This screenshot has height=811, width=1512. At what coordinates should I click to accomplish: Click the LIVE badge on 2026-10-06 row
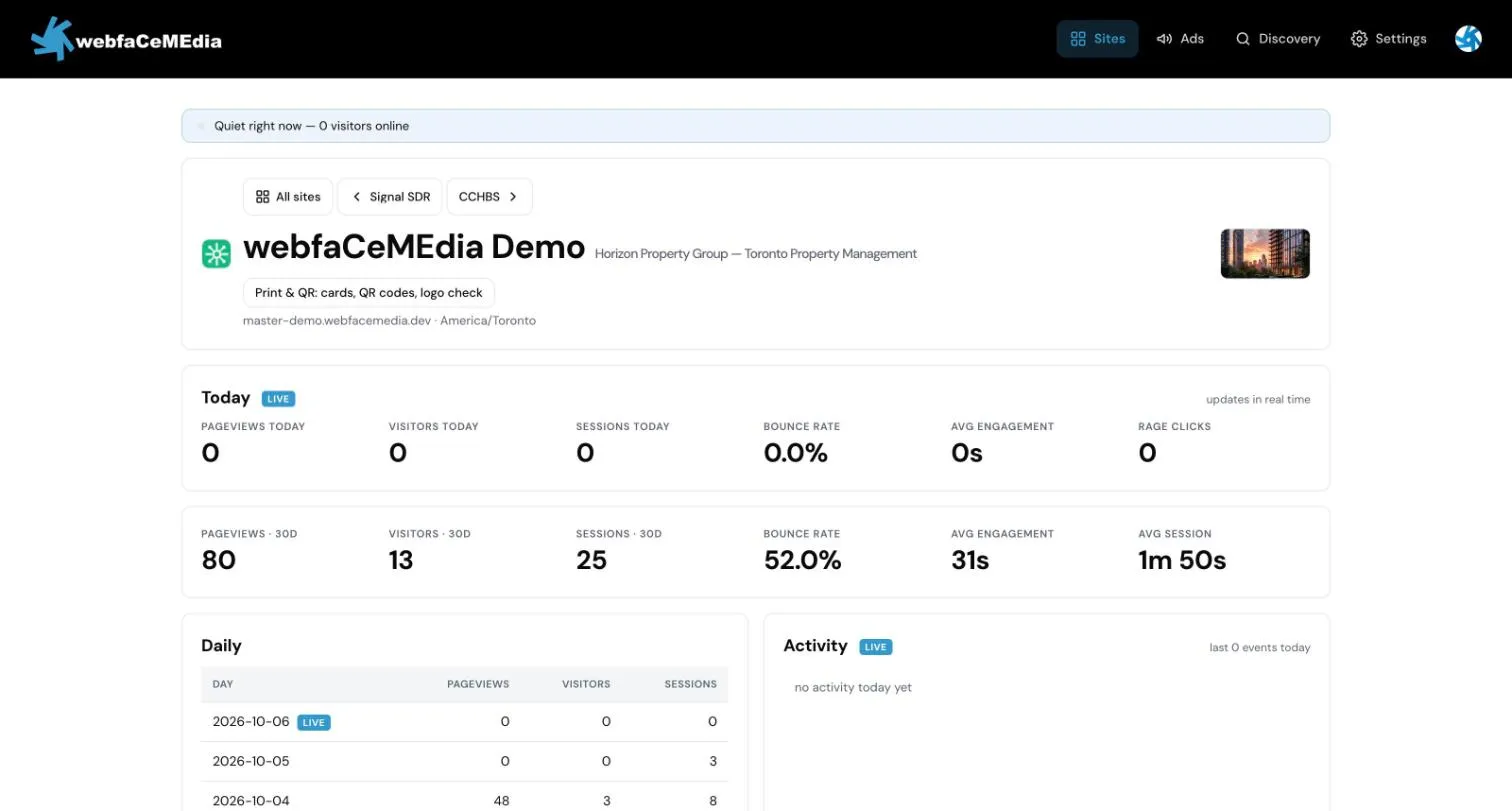pyautogui.click(x=314, y=722)
